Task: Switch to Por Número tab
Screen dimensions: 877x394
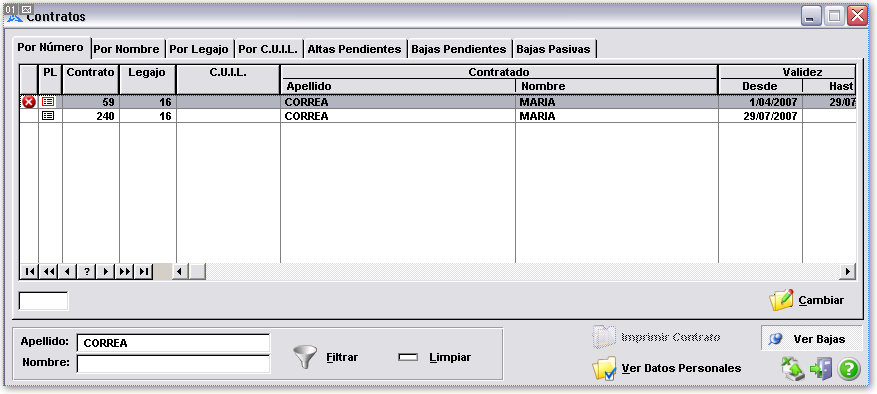Action: 51,48
